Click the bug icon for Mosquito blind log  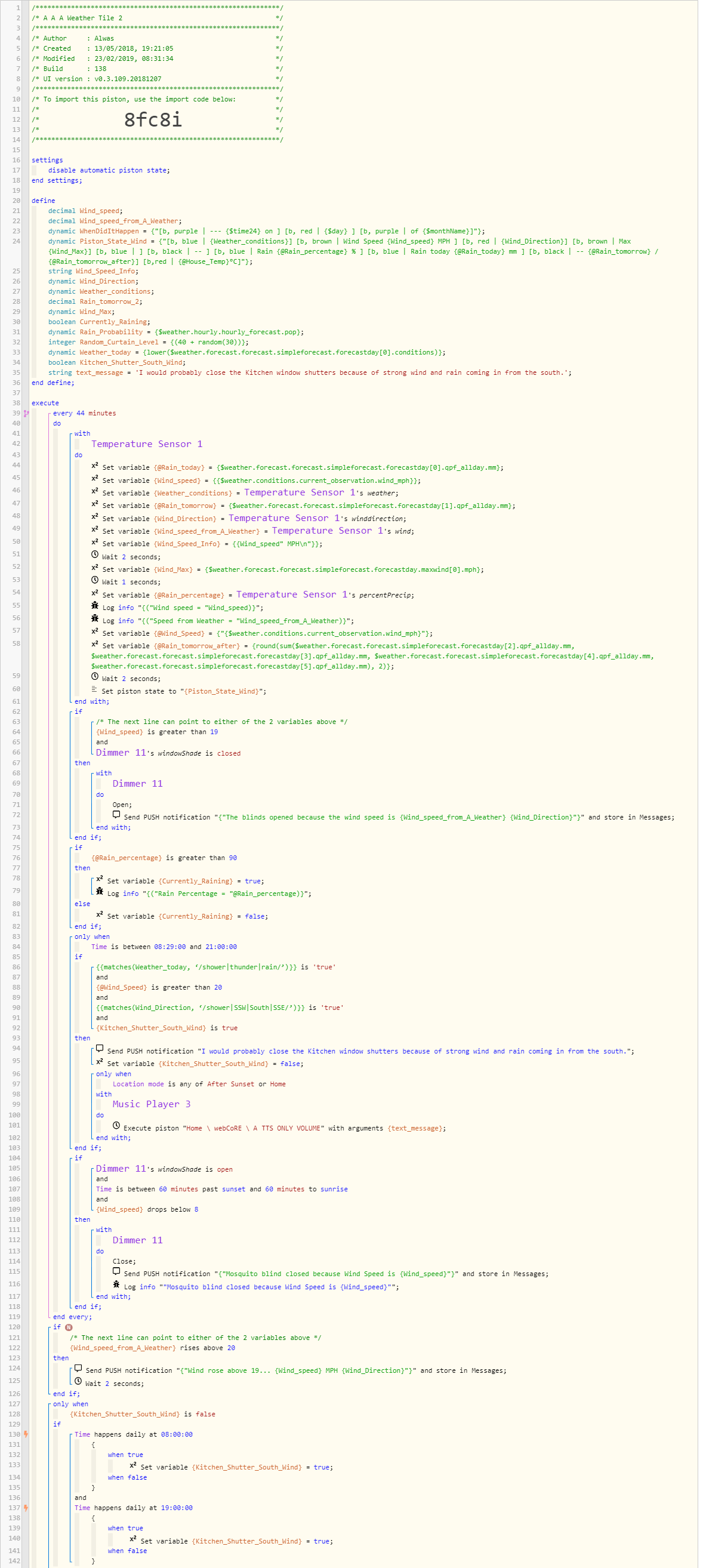pyautogui.click(x=116, y=1286)
